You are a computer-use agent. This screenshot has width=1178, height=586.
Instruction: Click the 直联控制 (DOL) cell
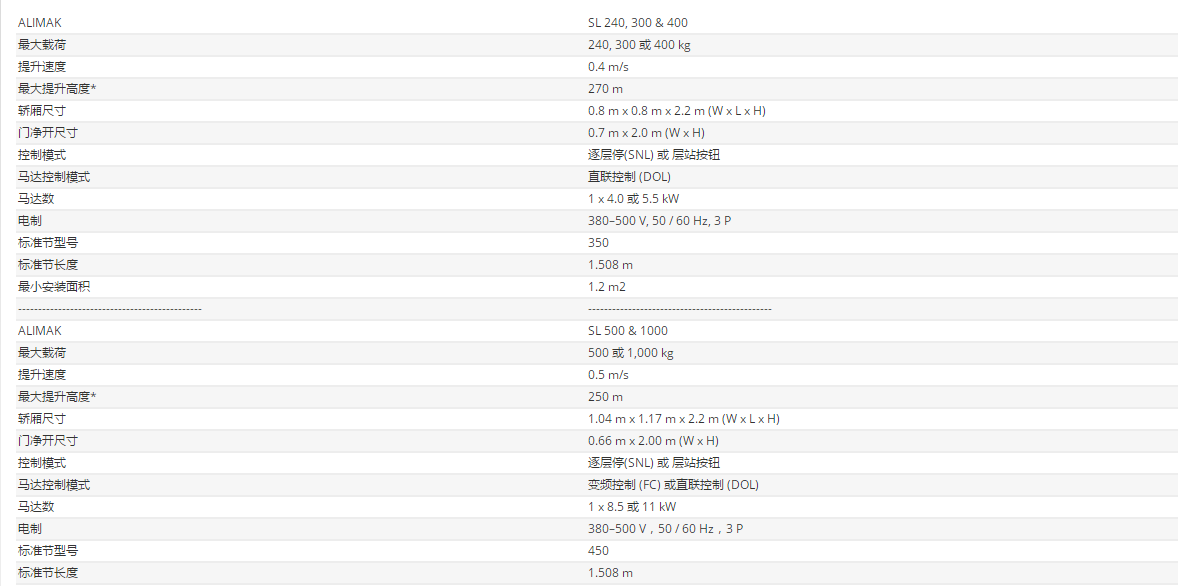(x=630, y=177)
